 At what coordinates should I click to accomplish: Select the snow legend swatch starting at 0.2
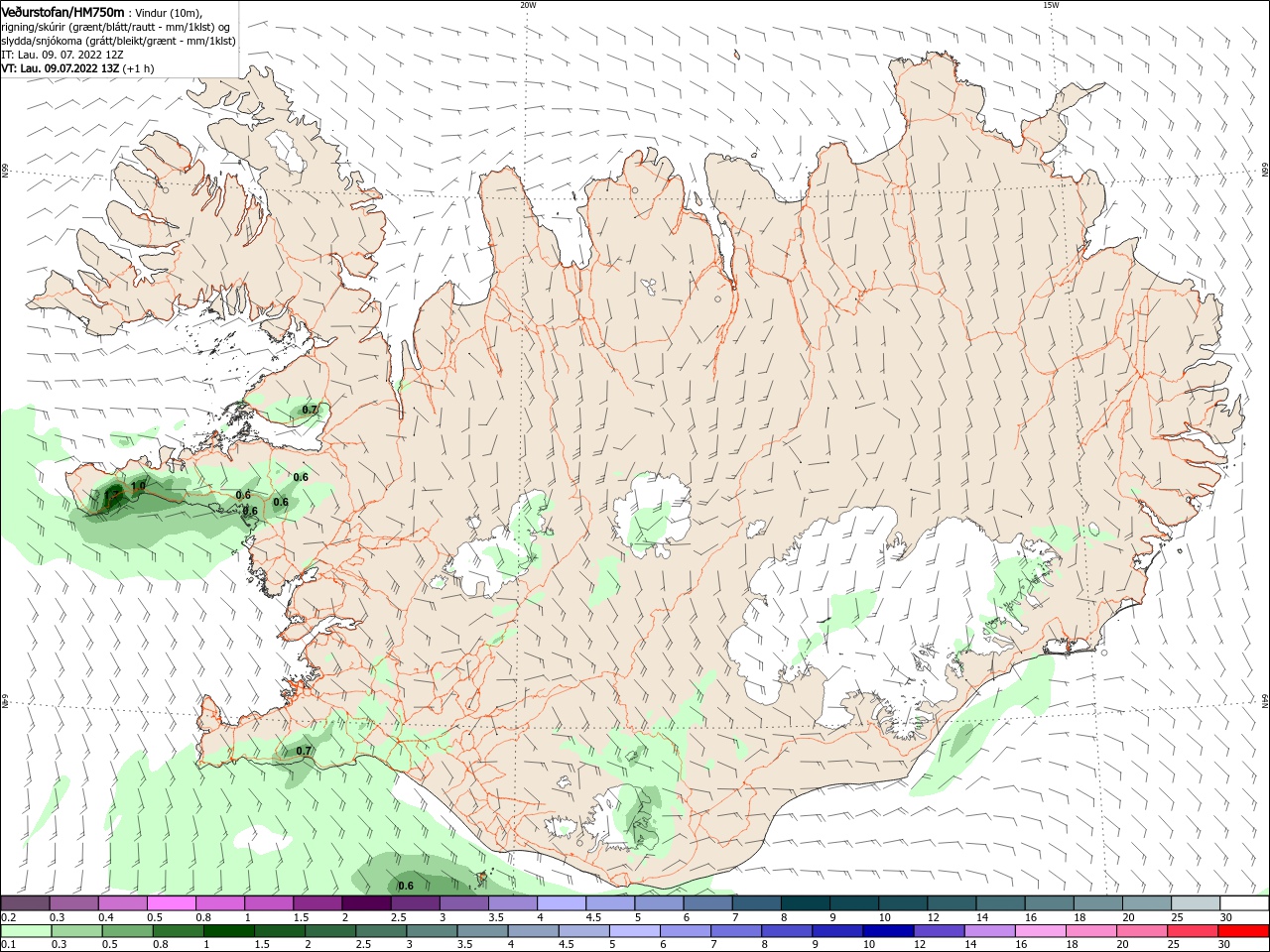pos(25,903)
